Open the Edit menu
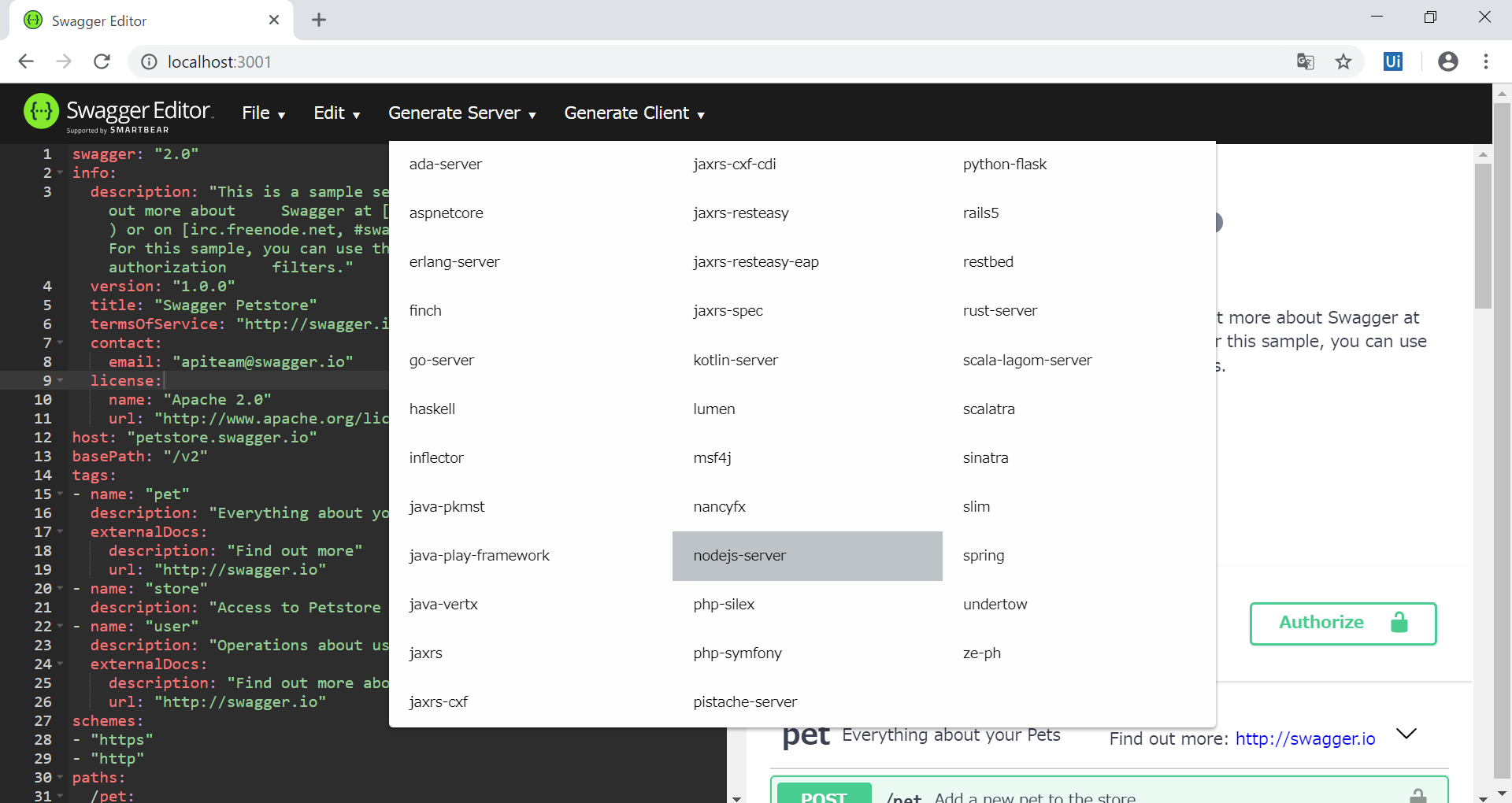1512x803 pixels. coord(336,113)
